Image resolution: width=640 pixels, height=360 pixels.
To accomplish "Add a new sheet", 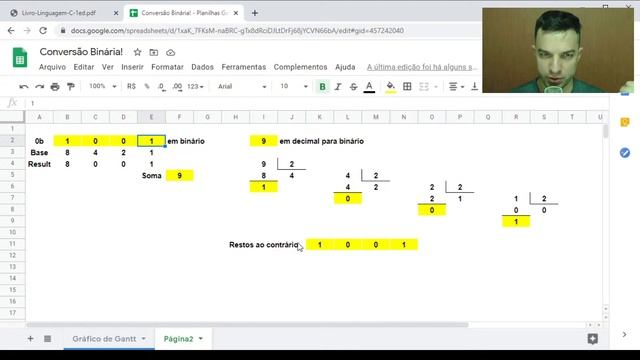I will click(x=30, y=338).
